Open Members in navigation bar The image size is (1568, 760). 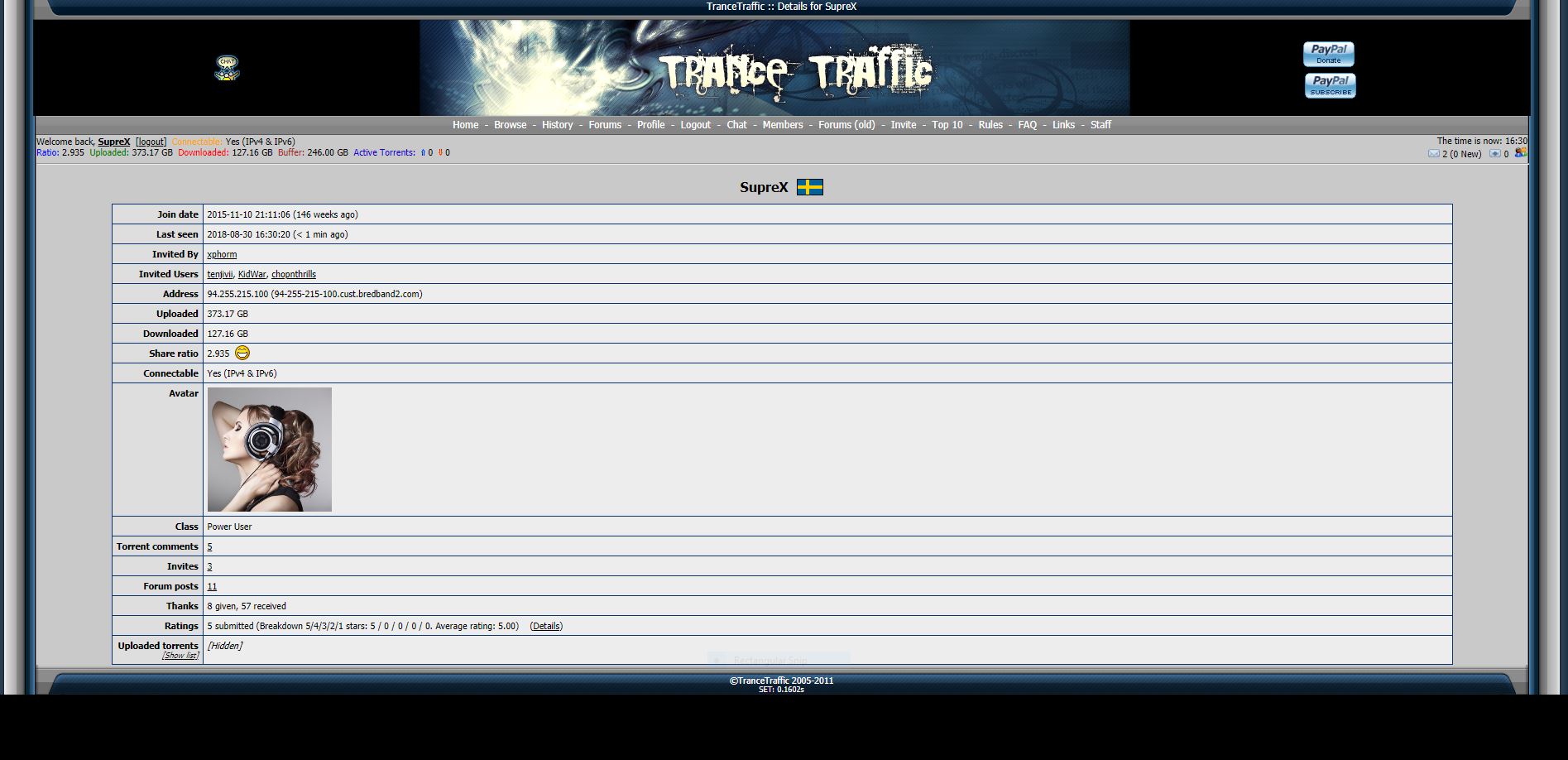[x=783, y=125]
